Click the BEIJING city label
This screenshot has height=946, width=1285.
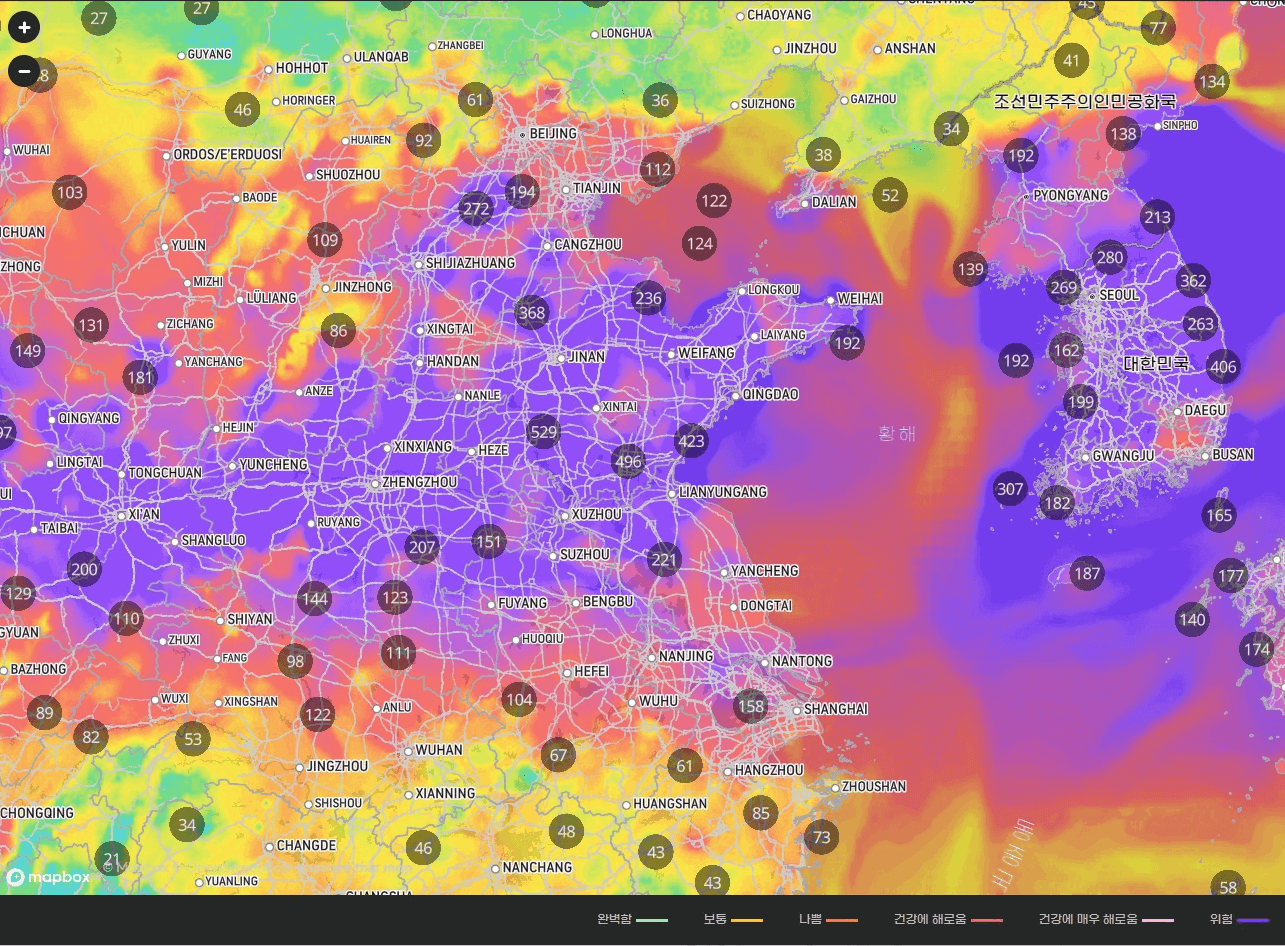553,133
